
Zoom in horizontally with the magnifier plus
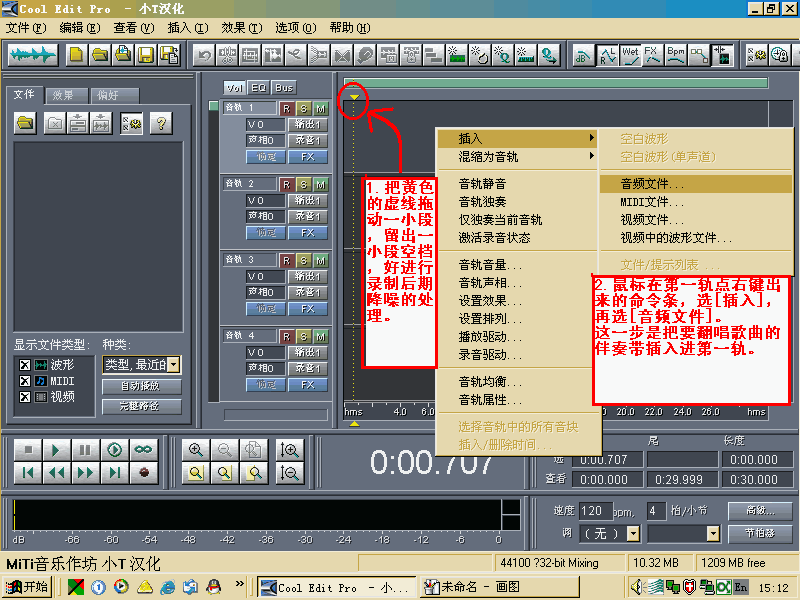[196, 450]
